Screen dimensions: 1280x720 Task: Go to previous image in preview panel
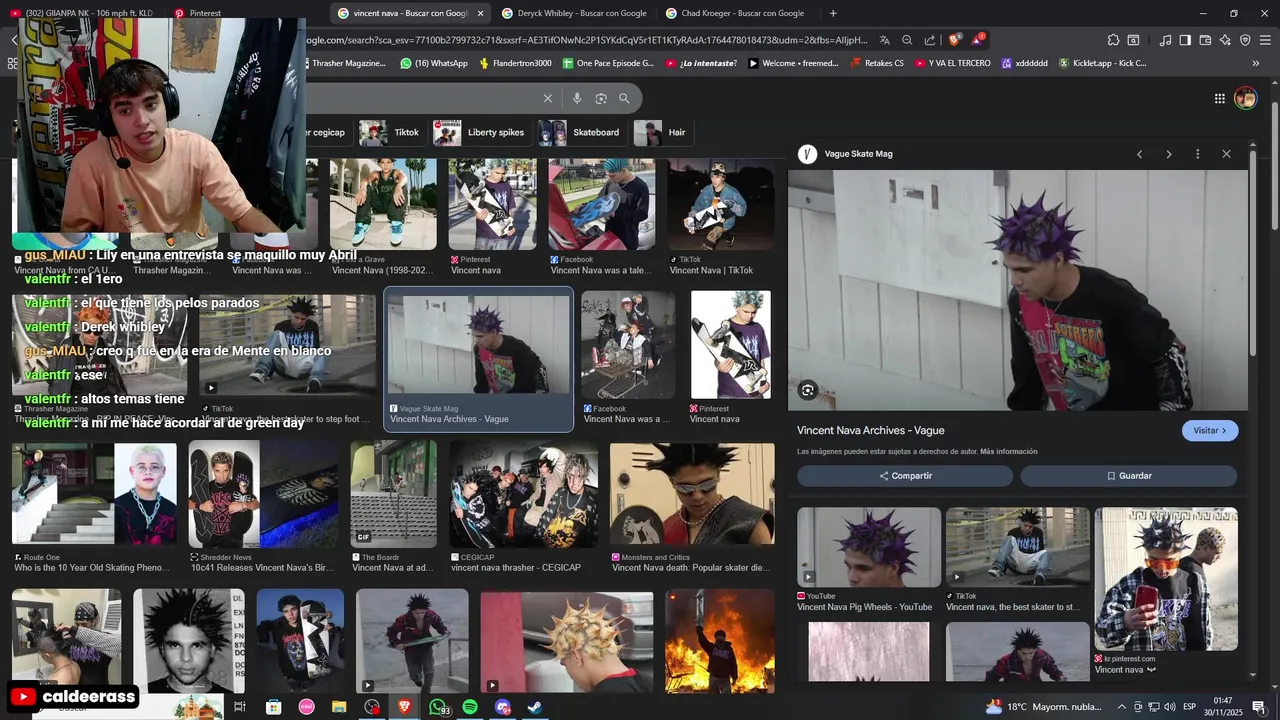tap(1139, 154)
